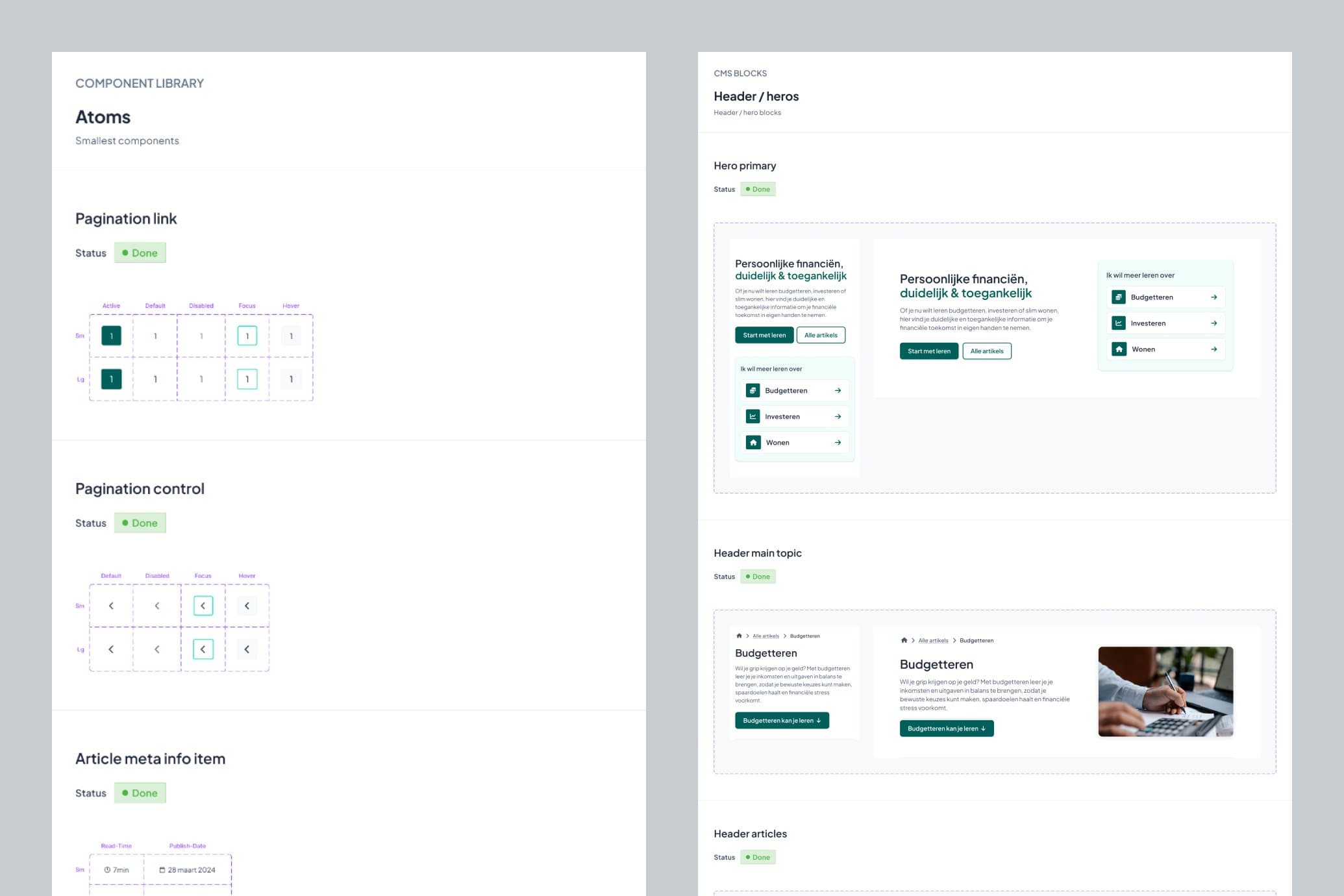
Task: Click the outlined 'Alle artikels' button
Action: pyautogui.click(x=821, y=335)
